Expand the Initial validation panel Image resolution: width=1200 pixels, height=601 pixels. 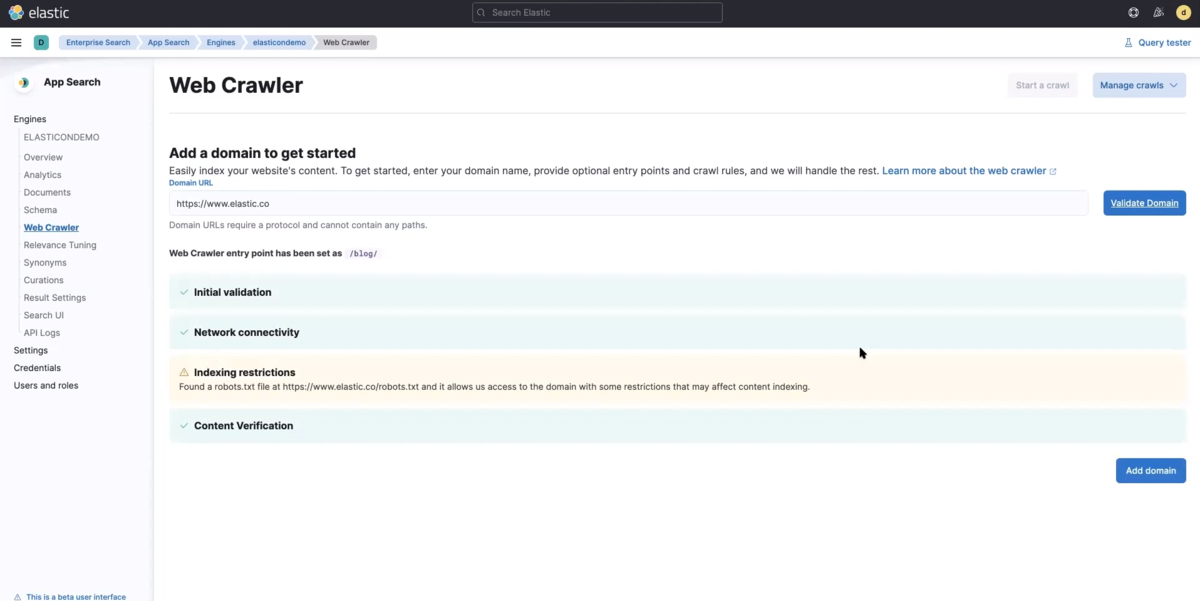click(677, 292)
